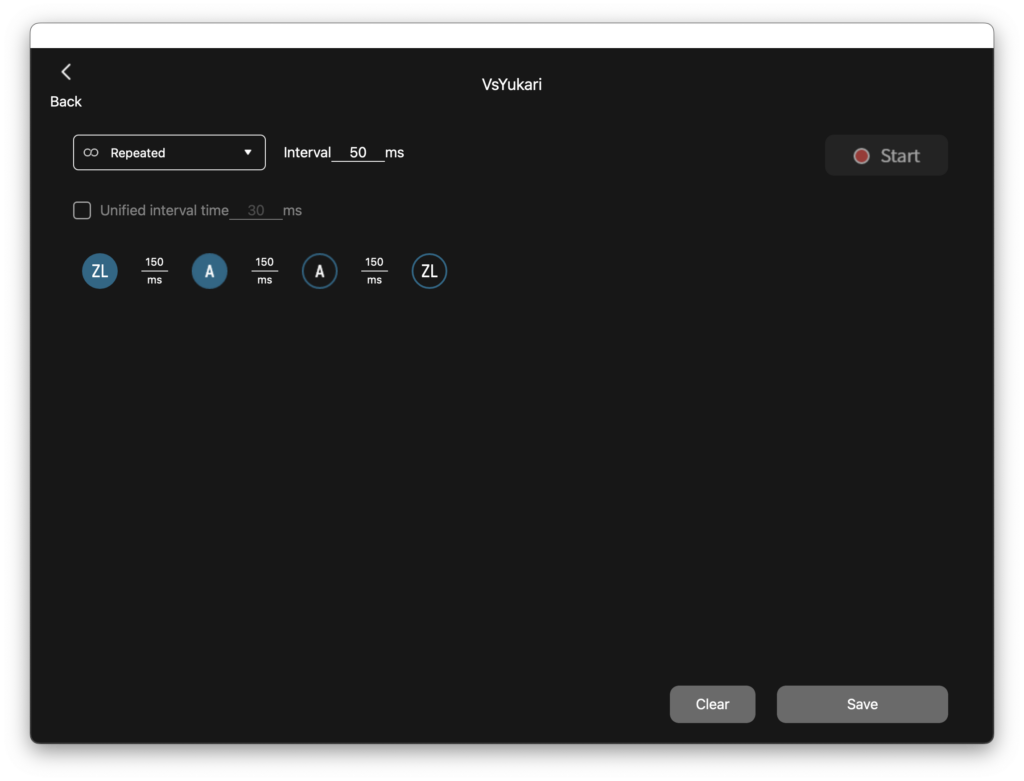Image resolution: width=1024 pixels, height=781 pixels.
Task: Edit the Interval 50 ms field
Action: click(x=358, y=153)
